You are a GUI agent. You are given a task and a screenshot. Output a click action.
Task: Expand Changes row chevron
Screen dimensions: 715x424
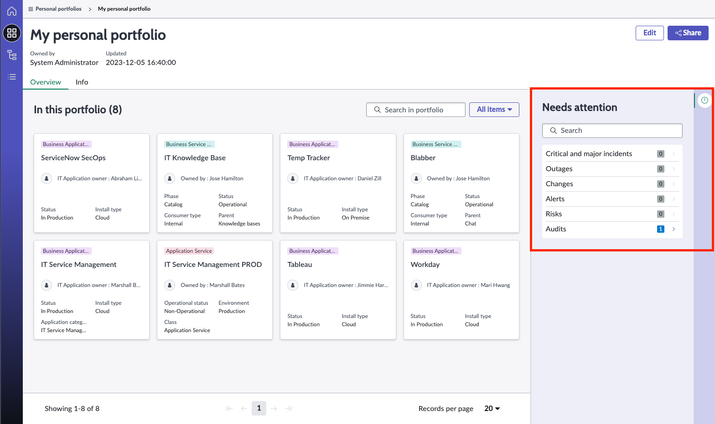[674, 184]
